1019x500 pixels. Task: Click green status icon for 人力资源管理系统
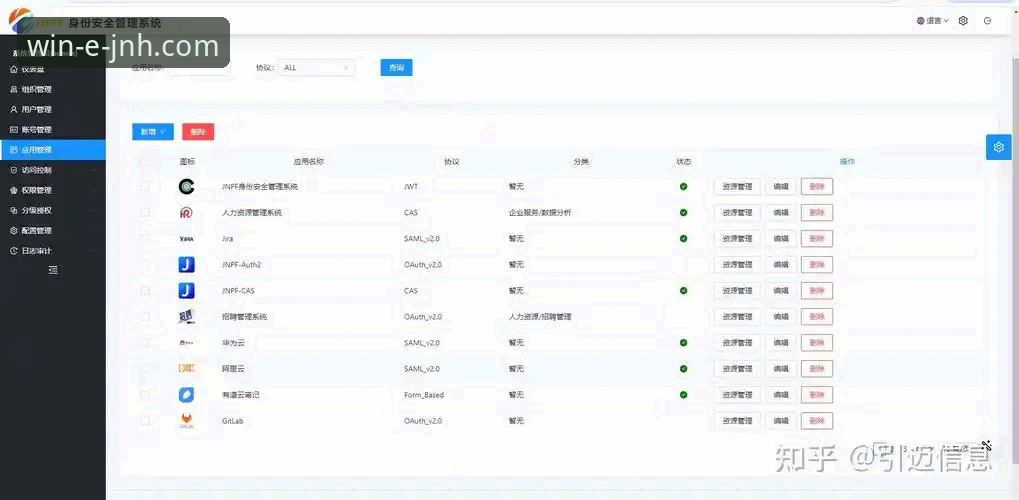click(683, 213)
